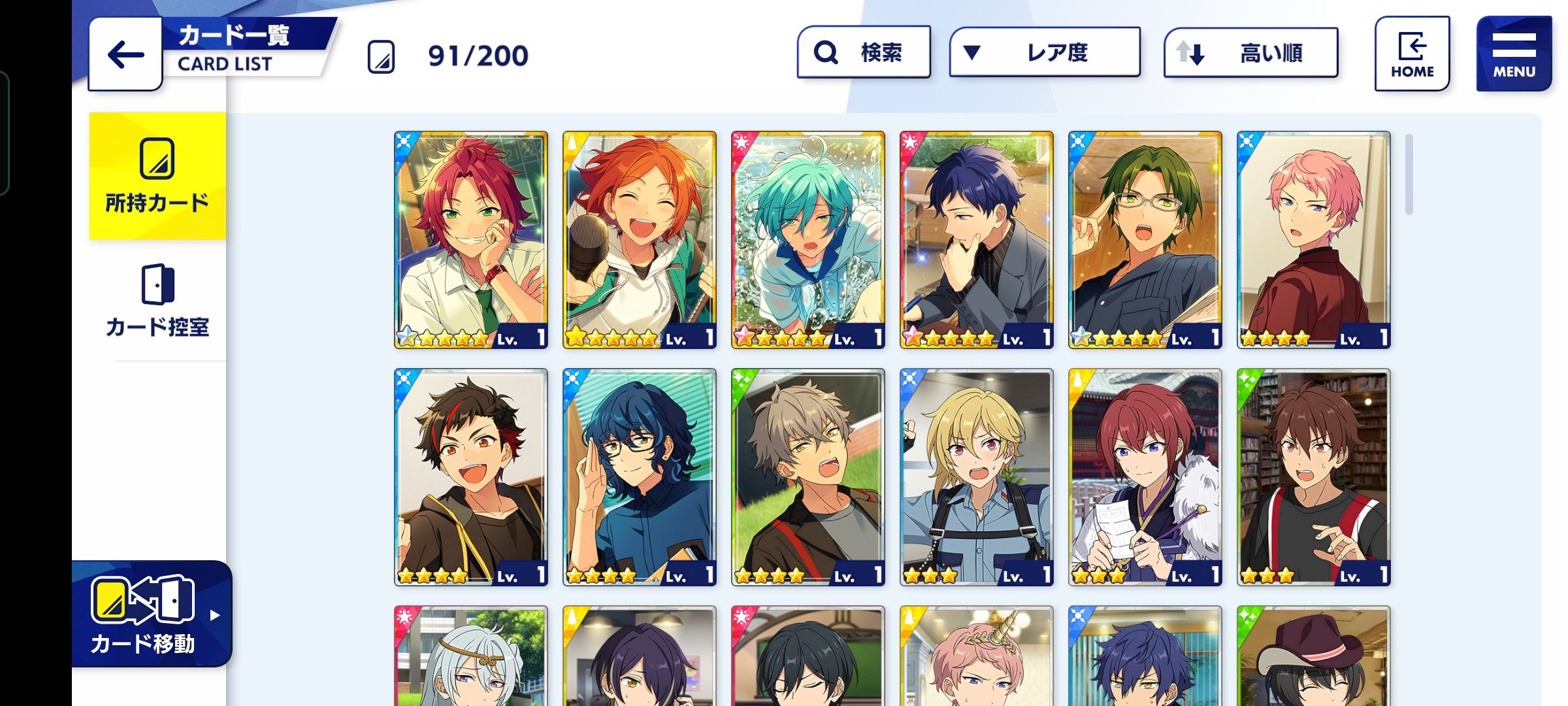Toggle sort order 高い順

(1251, 52)
